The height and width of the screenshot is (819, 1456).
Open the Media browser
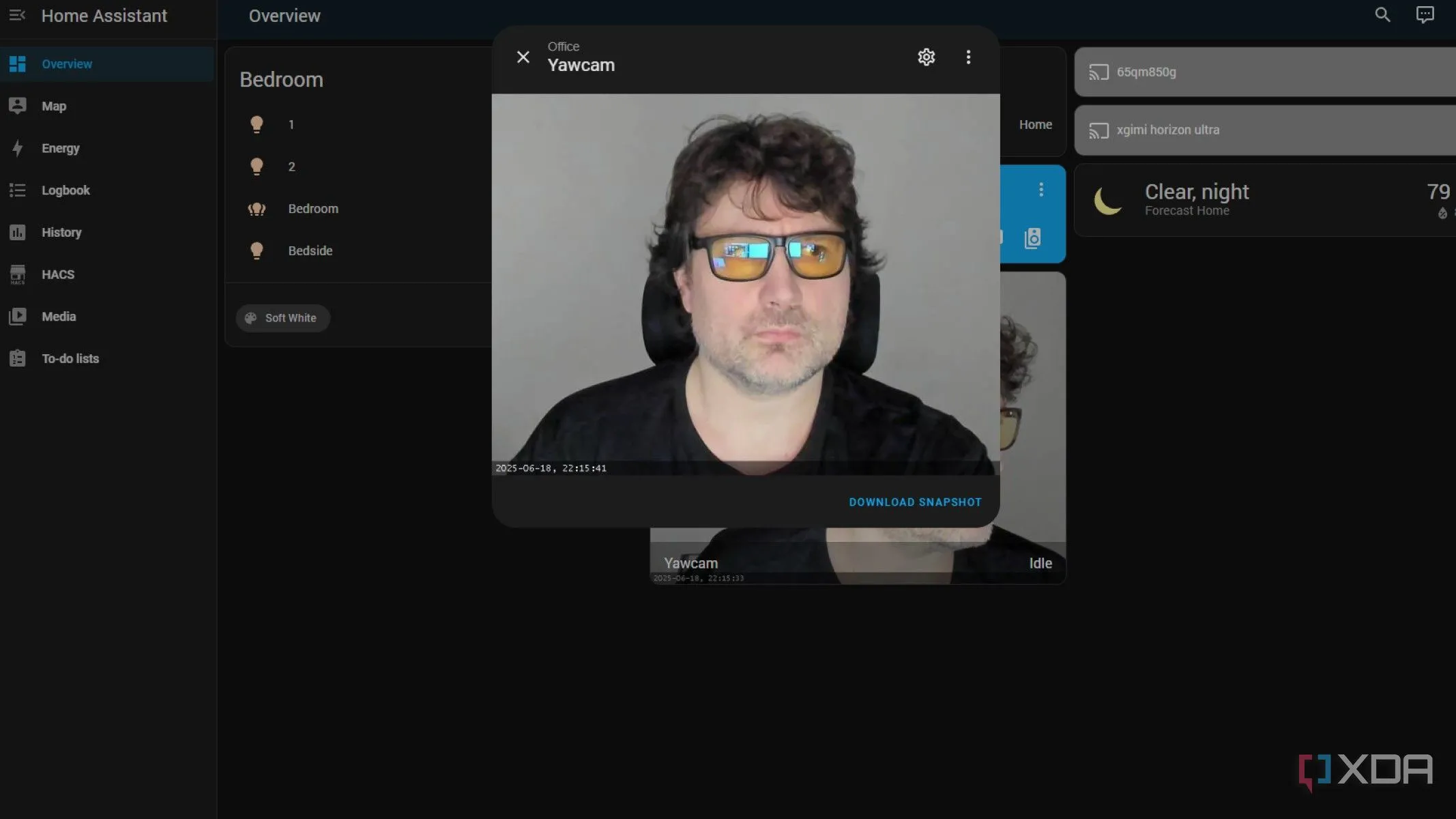[x=107, y=317]
